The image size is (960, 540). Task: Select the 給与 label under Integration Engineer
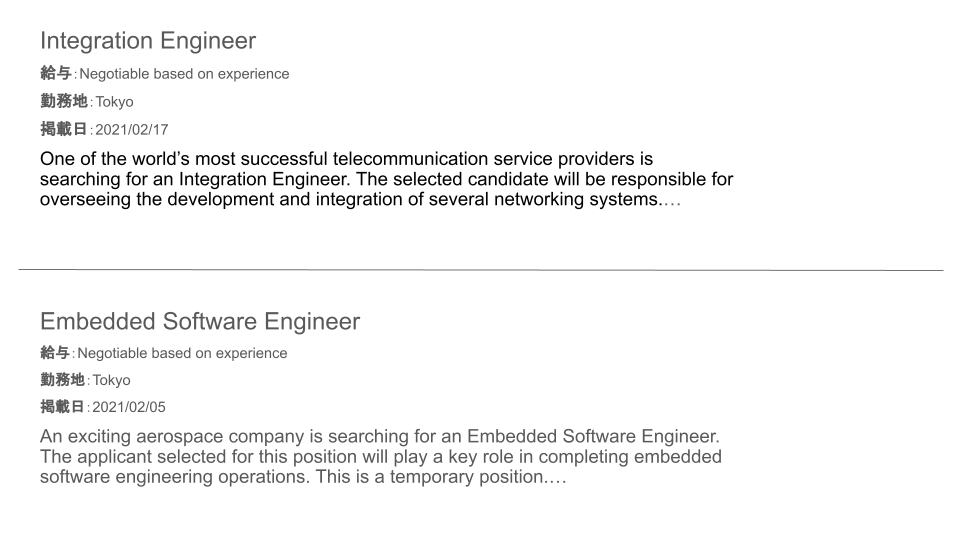[x=56, y=73]
